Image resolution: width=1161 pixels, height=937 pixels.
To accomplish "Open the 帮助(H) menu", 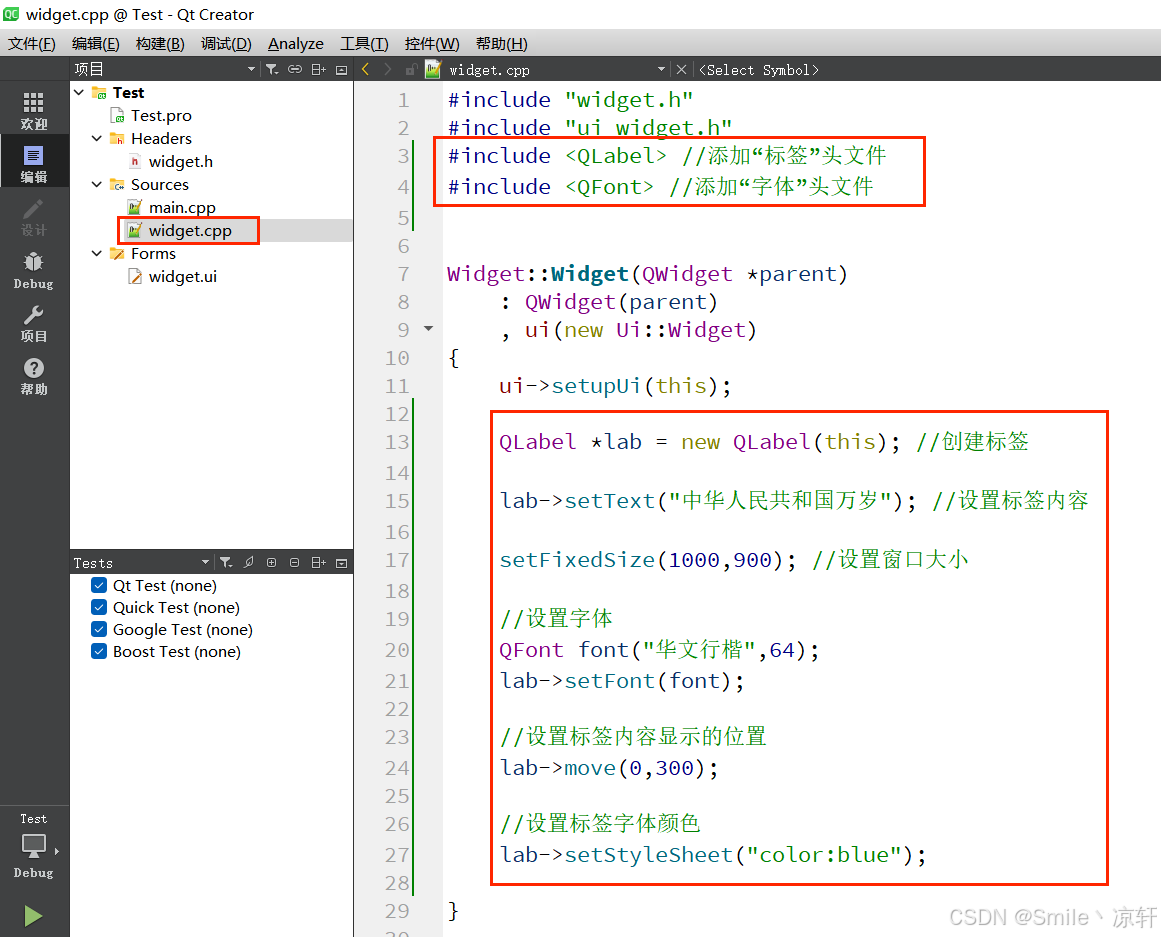I will click(501, 44).
